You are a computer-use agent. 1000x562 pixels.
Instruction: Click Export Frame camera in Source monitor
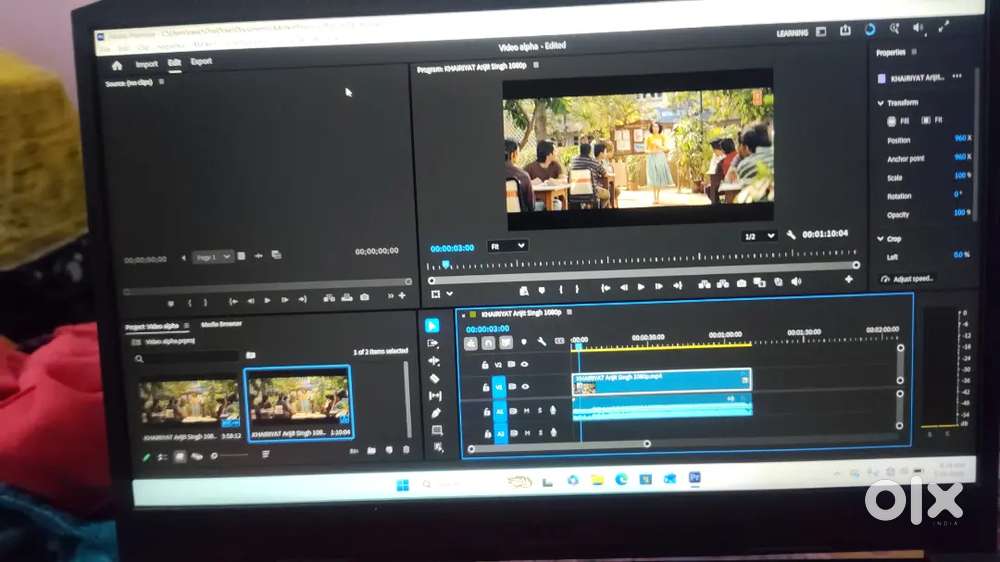pyautogui.click(x=364, y=297)
